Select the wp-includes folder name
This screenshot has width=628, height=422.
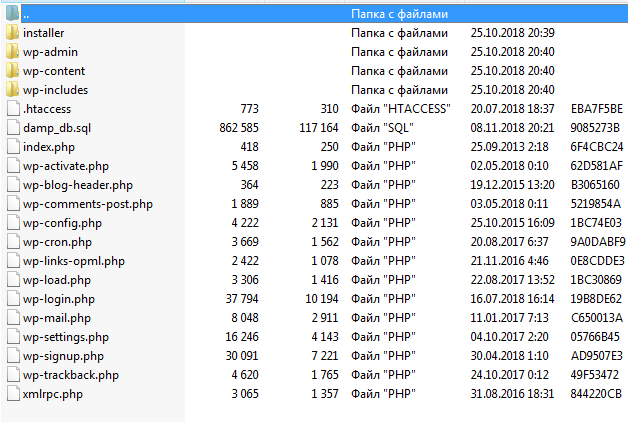pyautogui.click(x=56, y=90)
